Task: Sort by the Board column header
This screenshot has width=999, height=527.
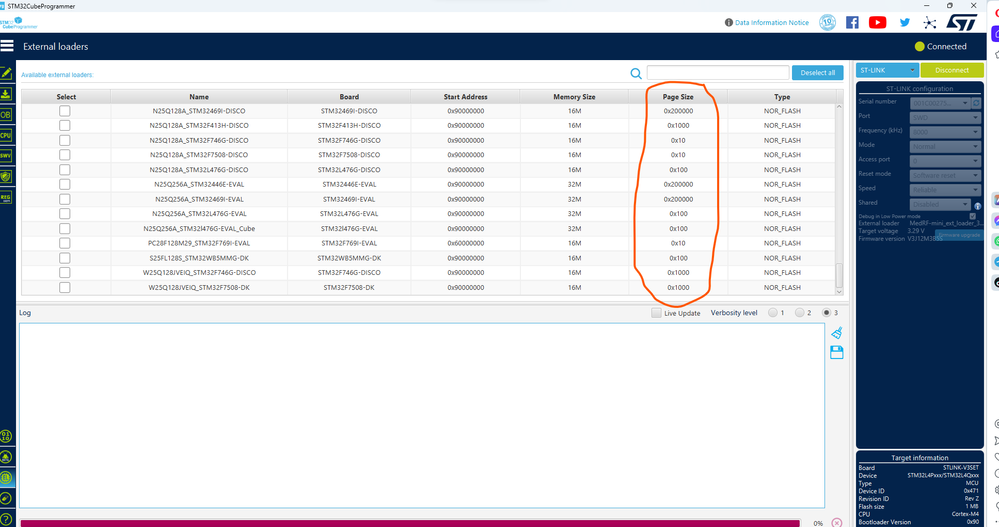Action: 349,97
